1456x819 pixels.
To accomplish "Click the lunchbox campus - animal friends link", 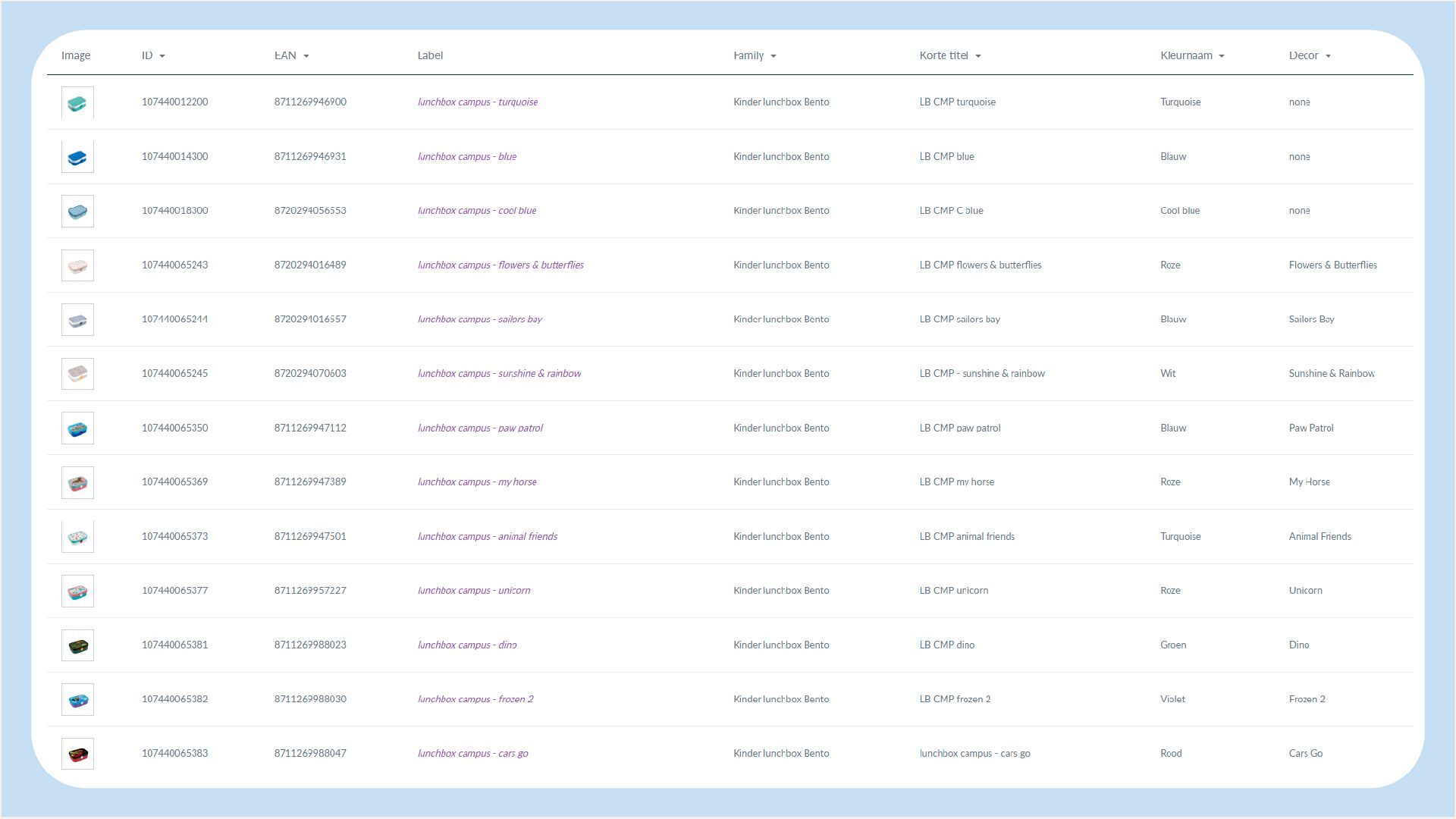I will (x=487, y=537).
